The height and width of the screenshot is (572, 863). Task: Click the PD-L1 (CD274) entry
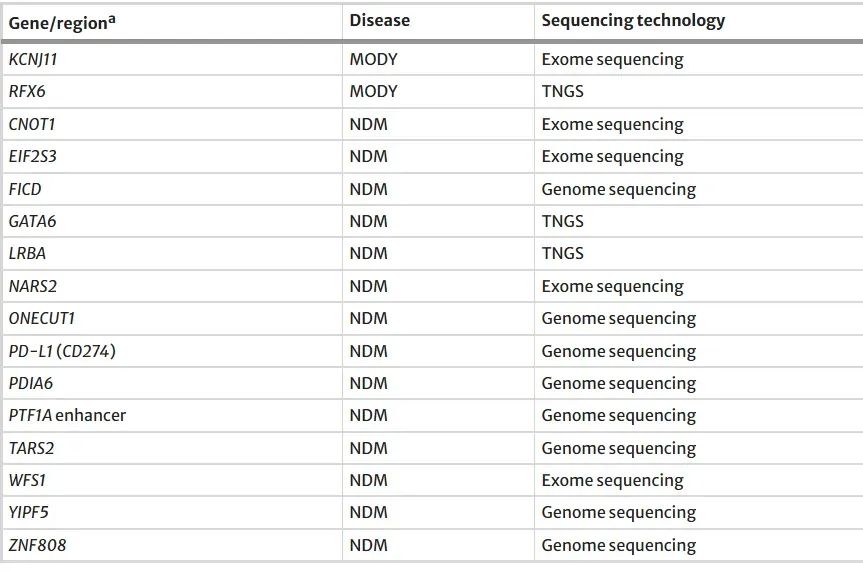pyautogui.click(x=62, y=351)
